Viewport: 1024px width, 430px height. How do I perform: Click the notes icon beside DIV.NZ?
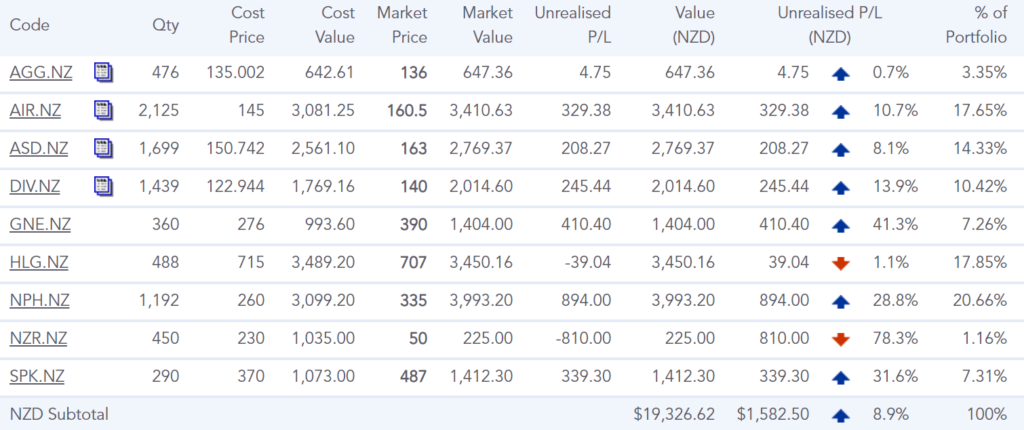104,186
